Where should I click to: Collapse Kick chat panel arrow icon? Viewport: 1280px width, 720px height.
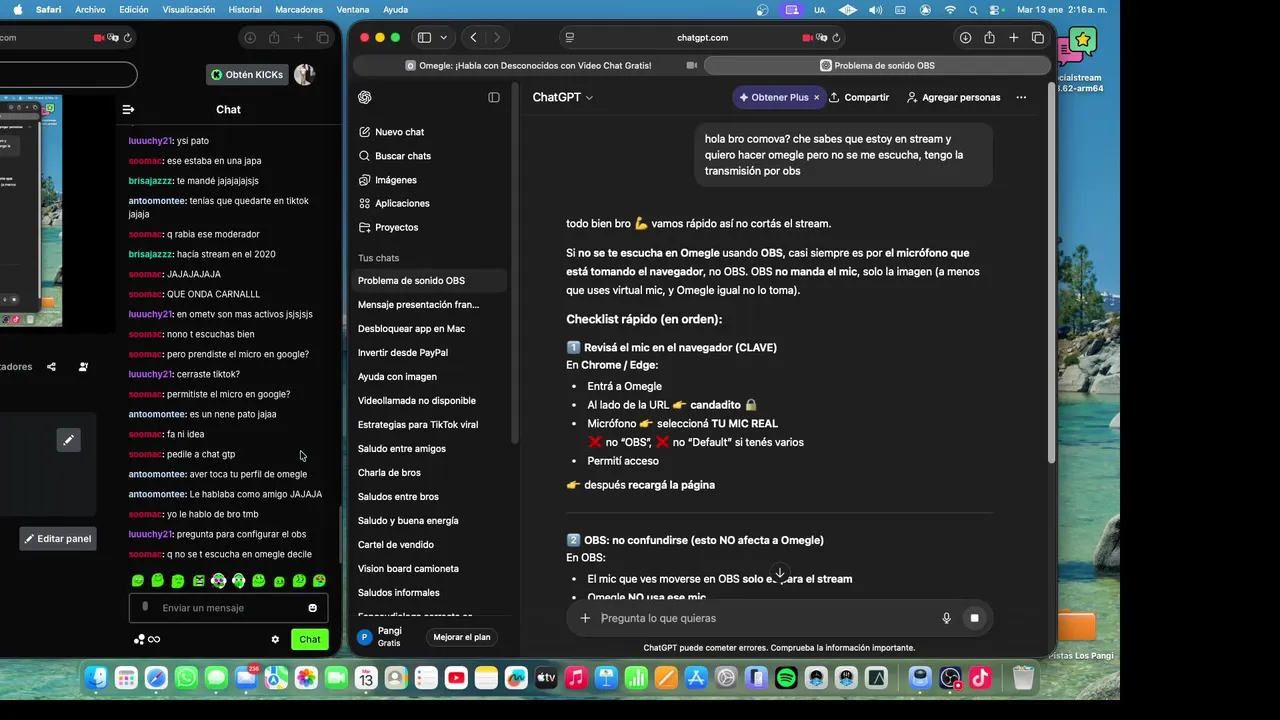click(x=128, y=110)
